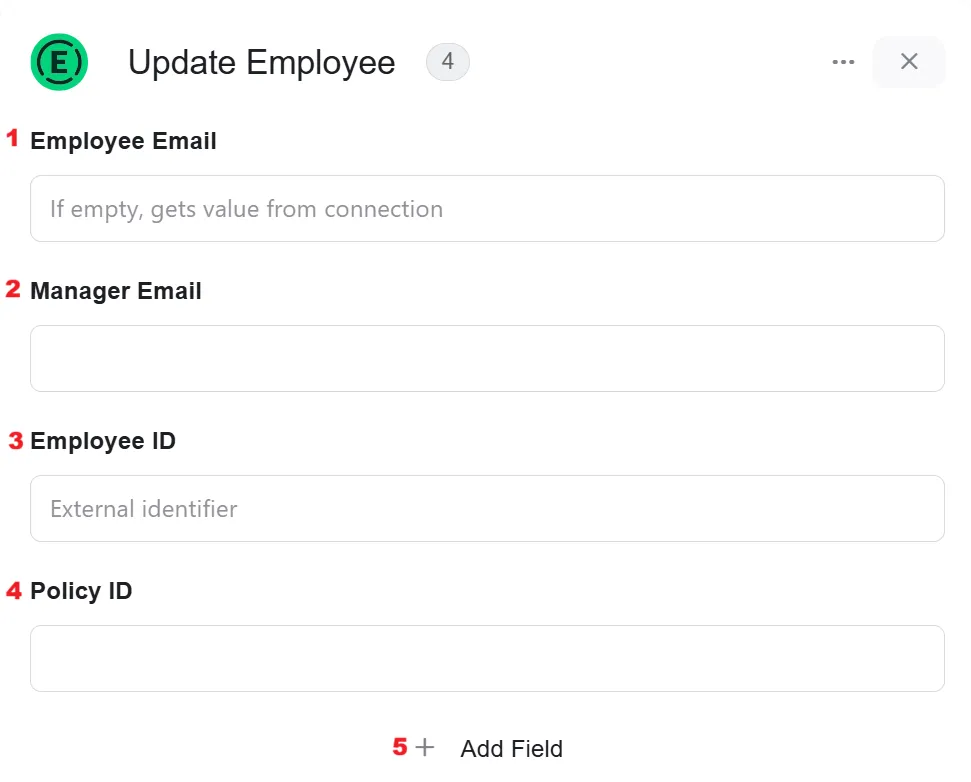971x782 pixels.
Task: Click the red number 4 annotation marker
Action: [14, 591]
